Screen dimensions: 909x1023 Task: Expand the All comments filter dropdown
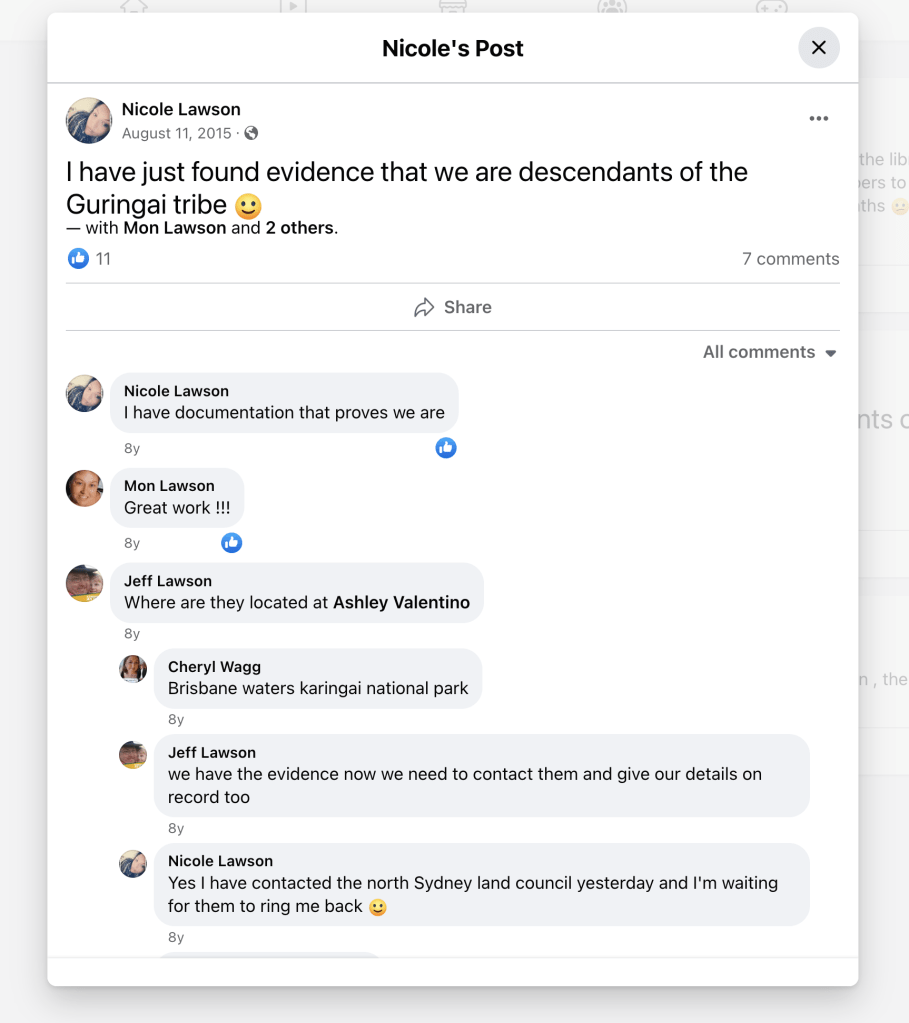click(x=769, y=352)
